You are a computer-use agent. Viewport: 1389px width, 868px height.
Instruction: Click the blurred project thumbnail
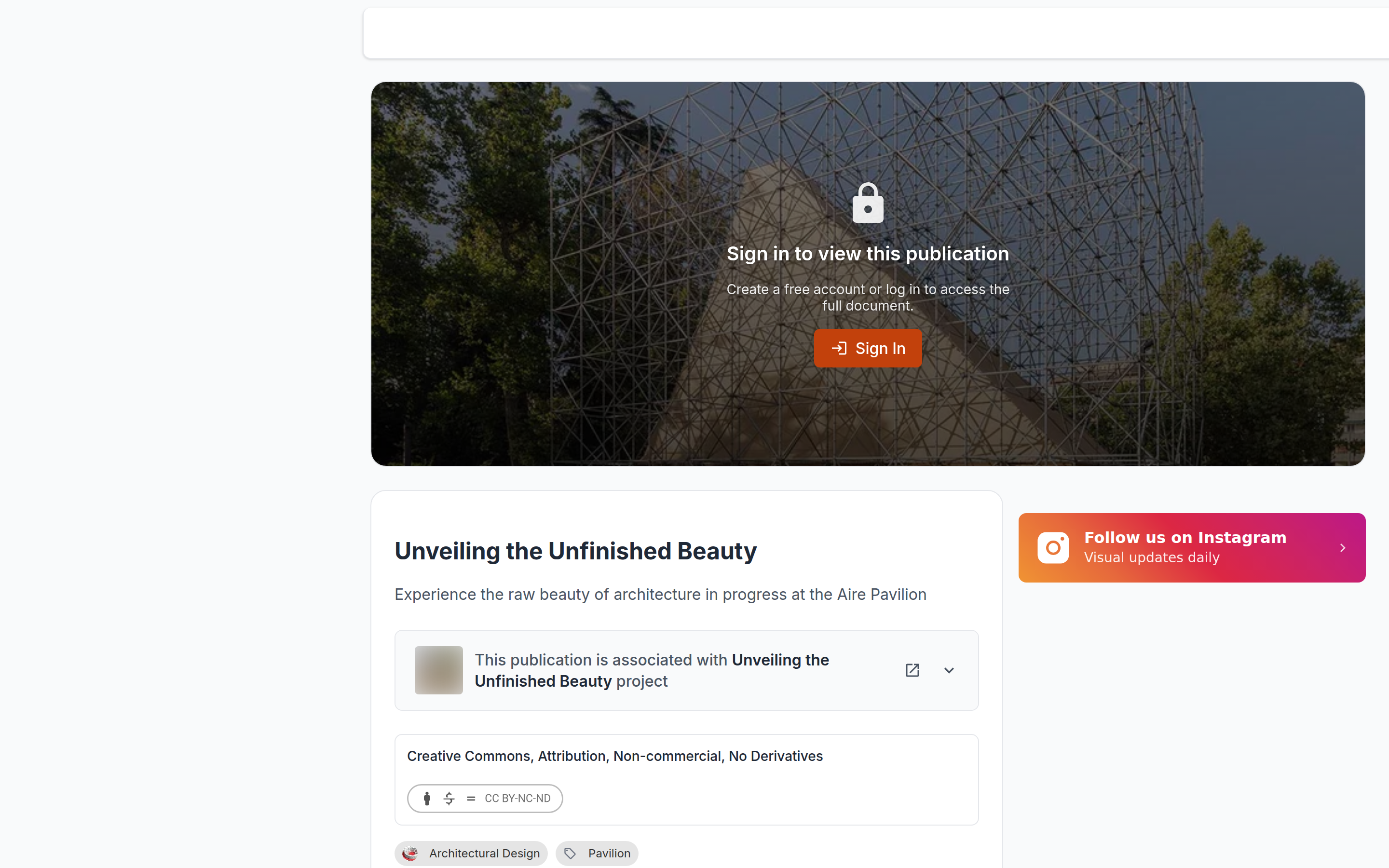pyautogui.click(x=438, y=670)
